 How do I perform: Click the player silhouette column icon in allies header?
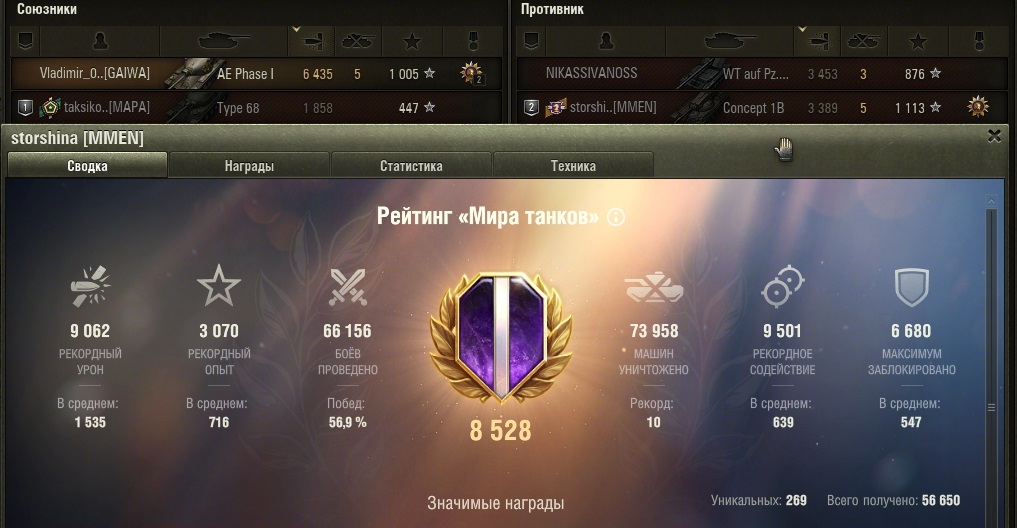point(100,42)
